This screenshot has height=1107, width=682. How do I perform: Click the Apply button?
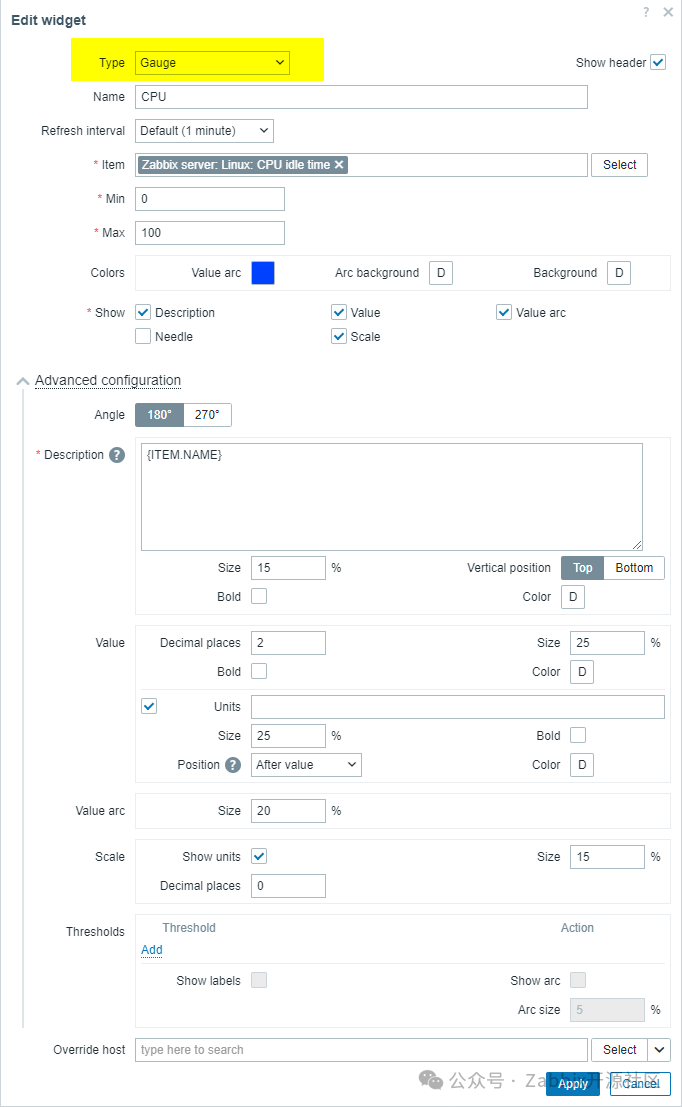click(x=573, y=1084)
